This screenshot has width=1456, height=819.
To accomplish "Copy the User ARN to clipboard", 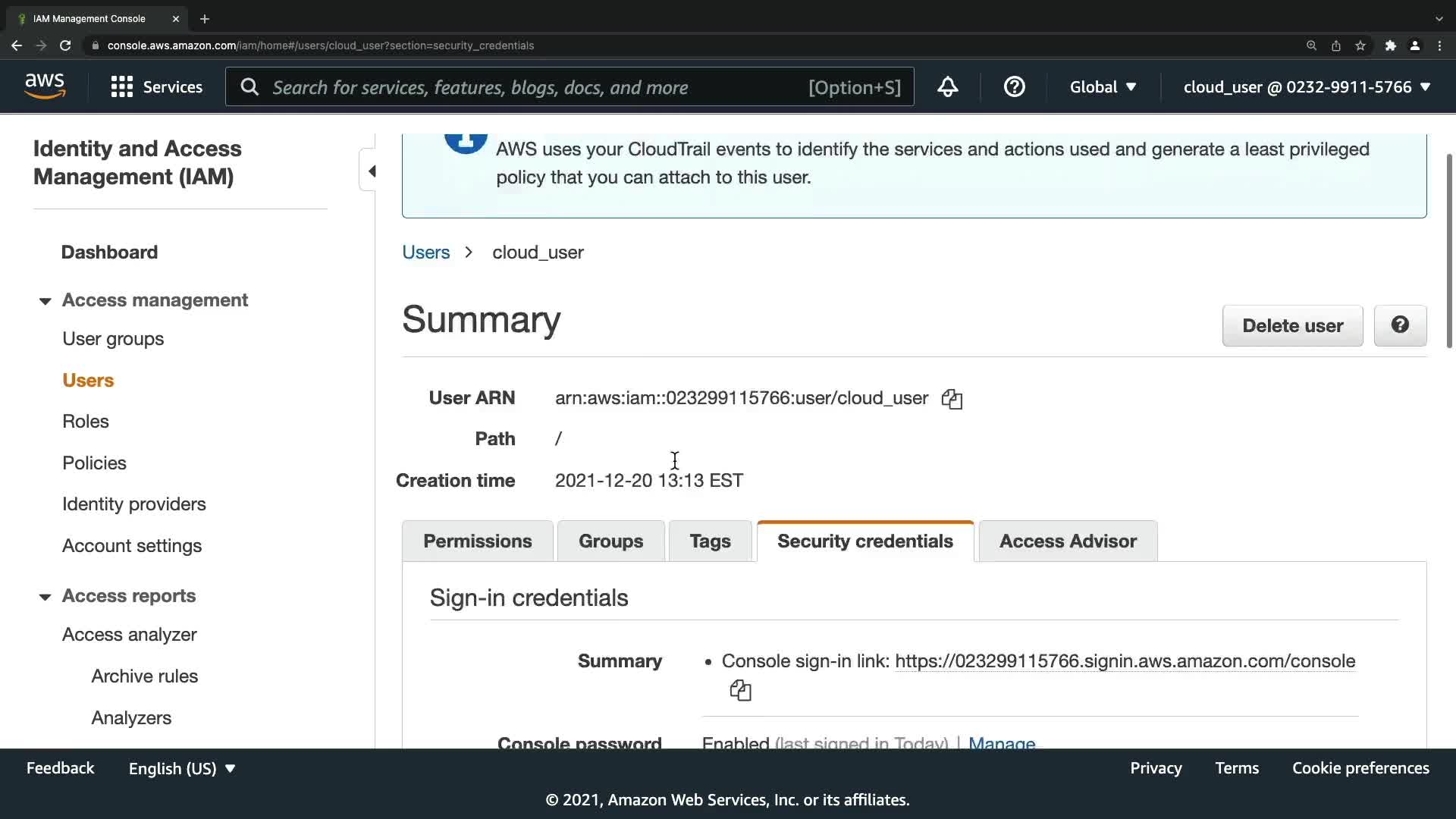I will pyautogui.click(x=952, y=399).
